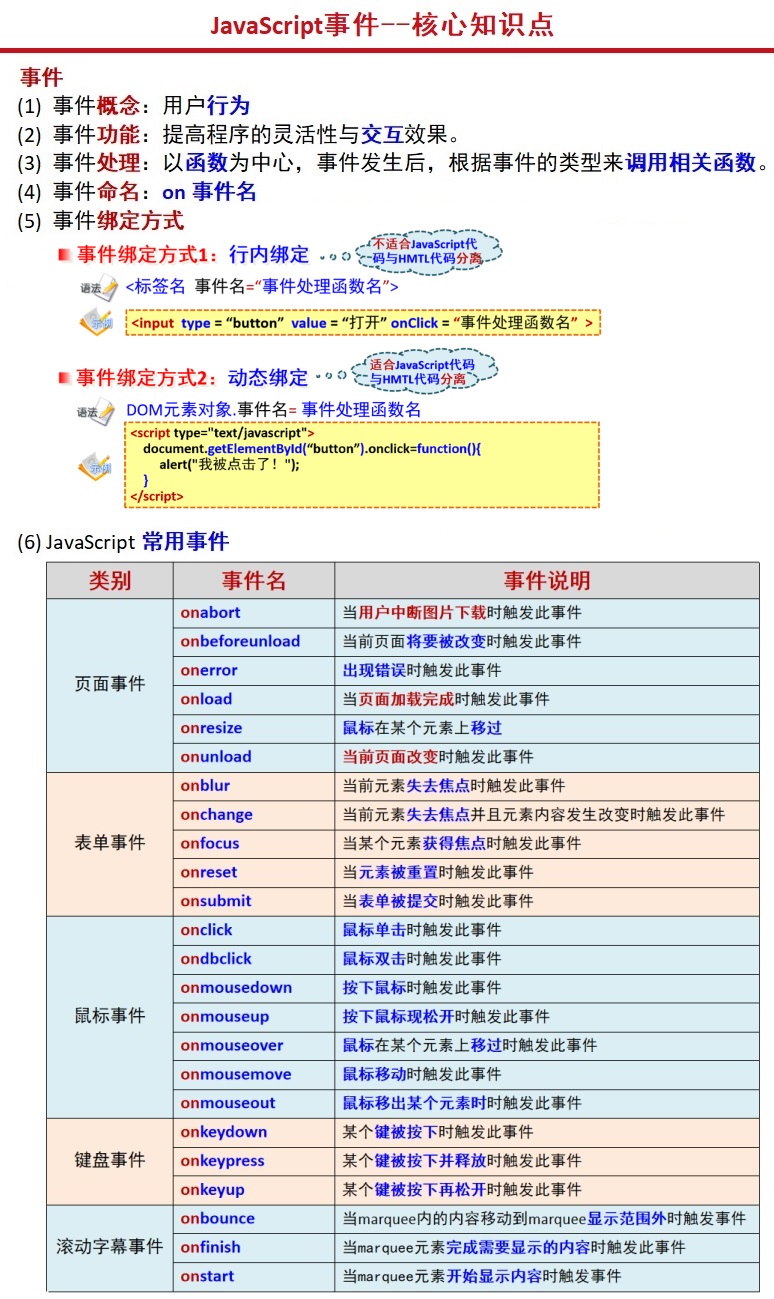The width and height of the screenshot is (774, 1299).
Task: Click the onfocus event name
Action: click(210, 844)
